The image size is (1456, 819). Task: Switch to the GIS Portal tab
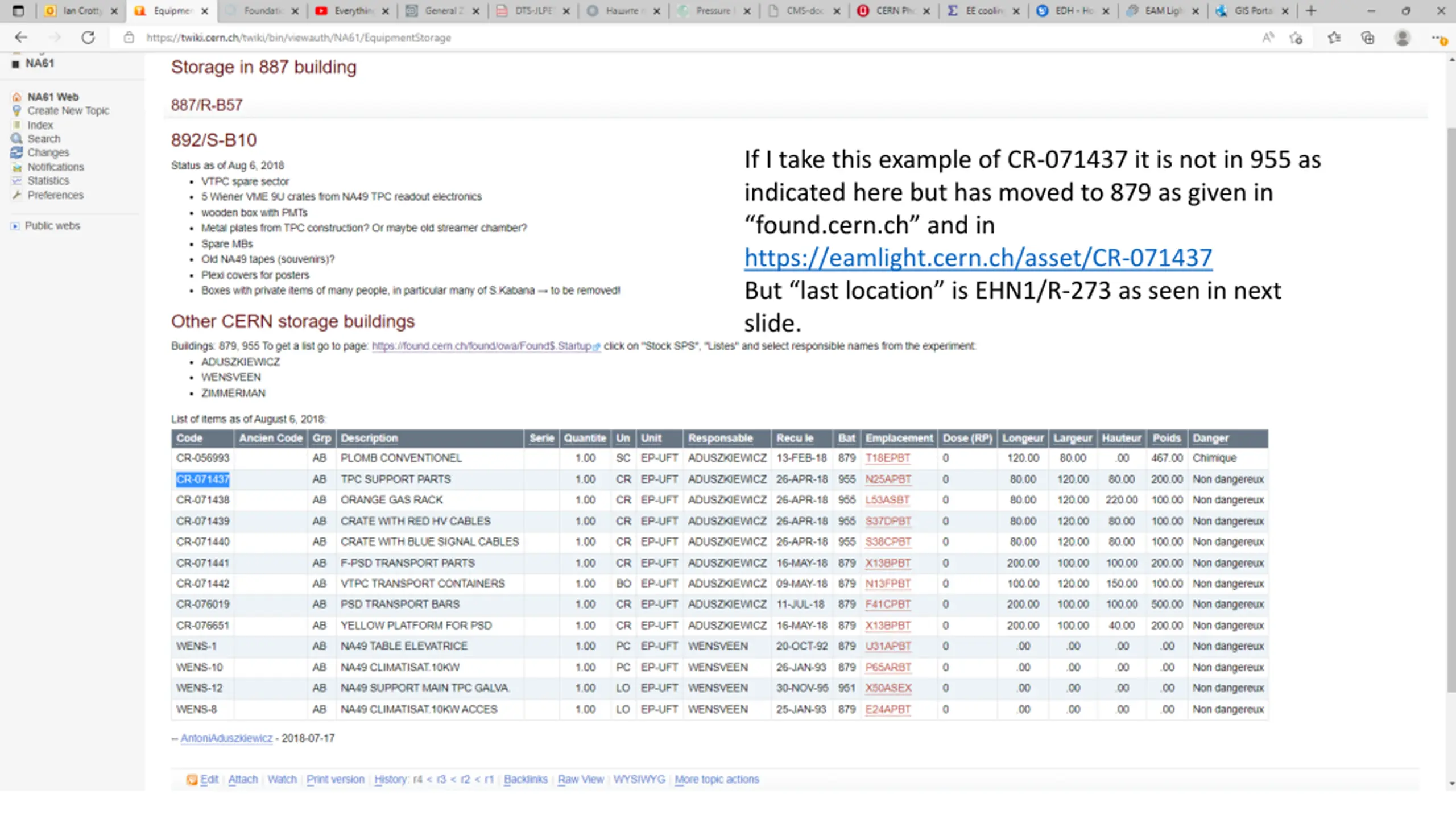tap(1254, 11)
